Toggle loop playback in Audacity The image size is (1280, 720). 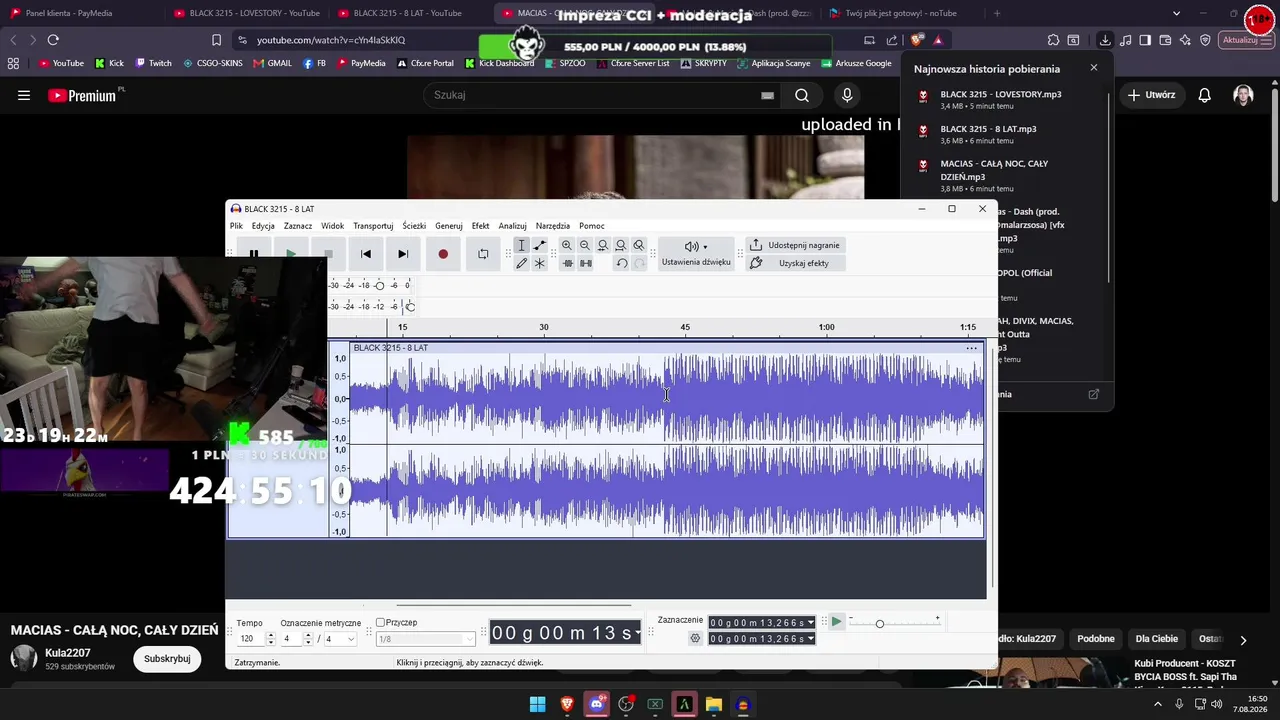[483, 254]
